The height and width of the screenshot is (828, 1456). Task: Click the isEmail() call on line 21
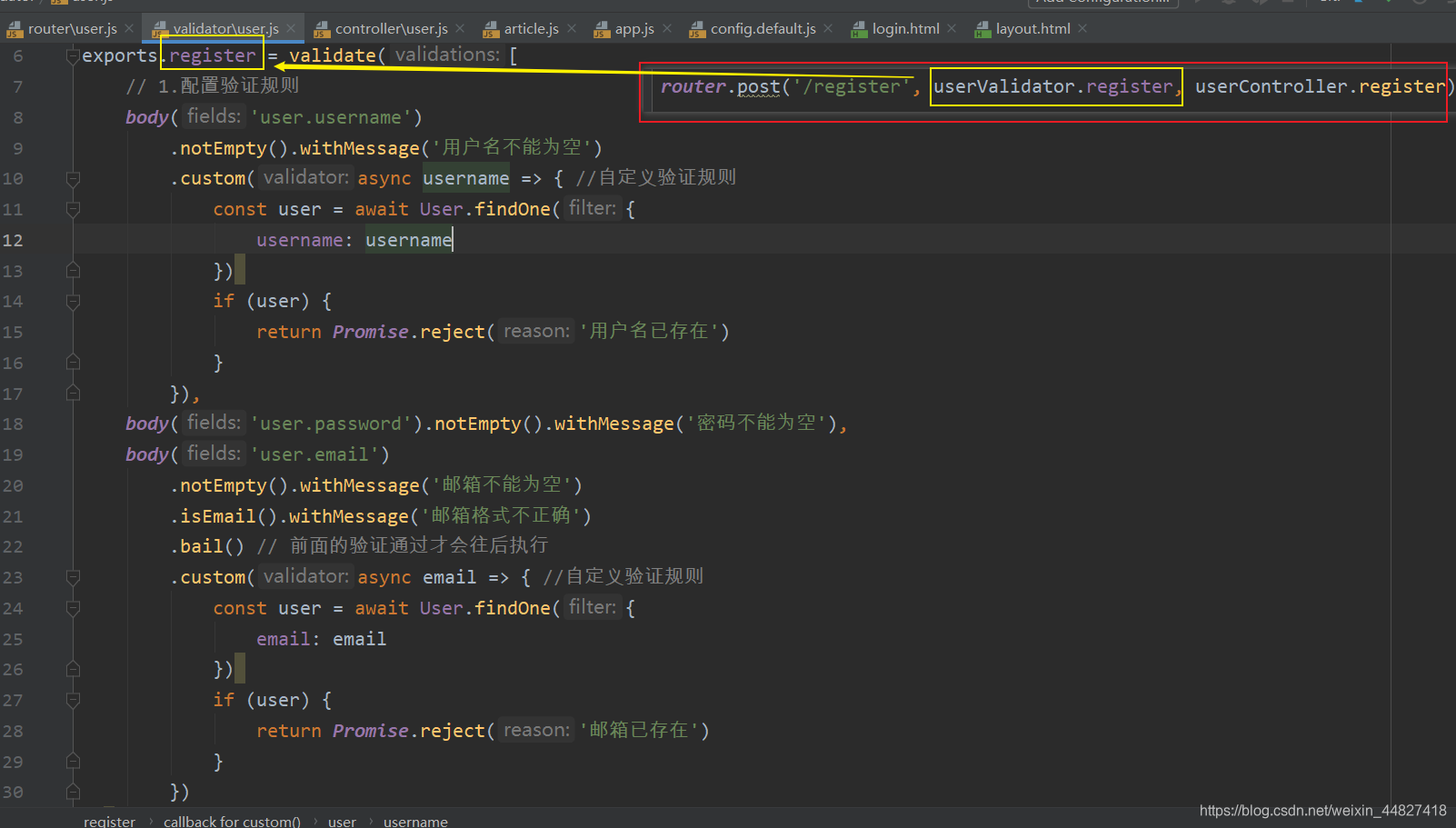[x=224, y=516]
